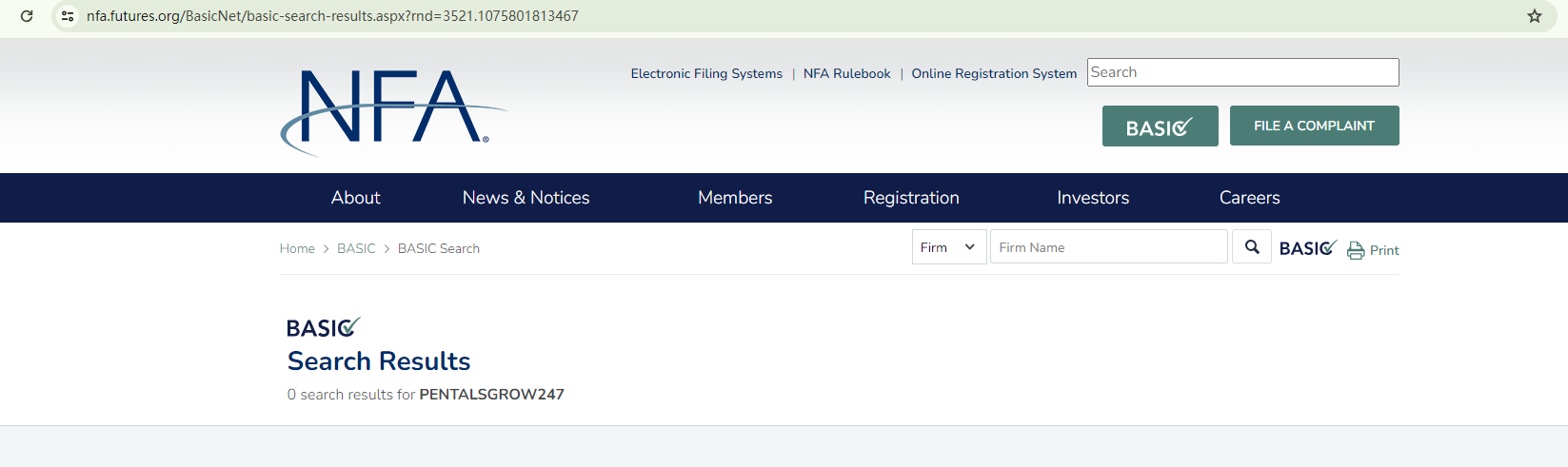Screen dimensions: 1568x467
Task: Bookmark this page with the star icon
Action: point(1535,16)
